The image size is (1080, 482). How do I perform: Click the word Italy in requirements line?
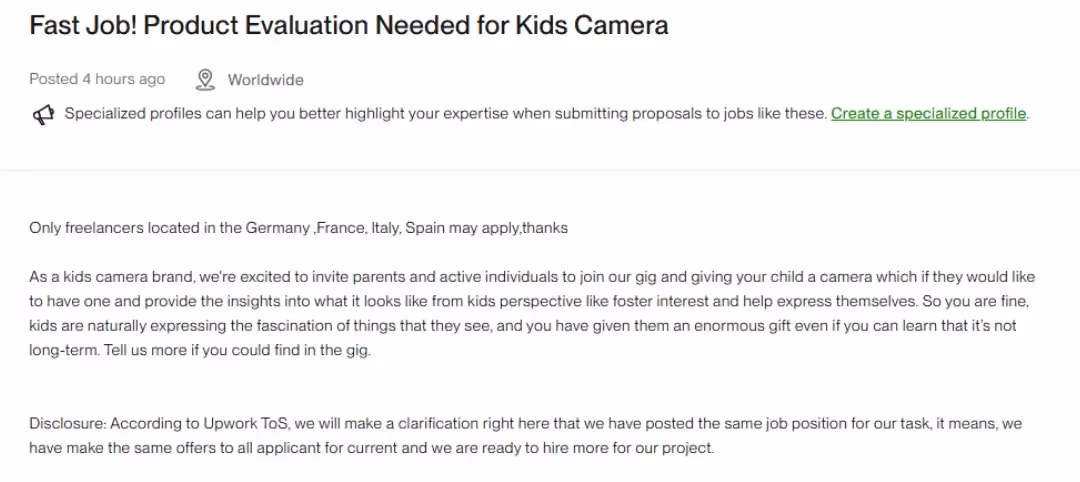385,228
